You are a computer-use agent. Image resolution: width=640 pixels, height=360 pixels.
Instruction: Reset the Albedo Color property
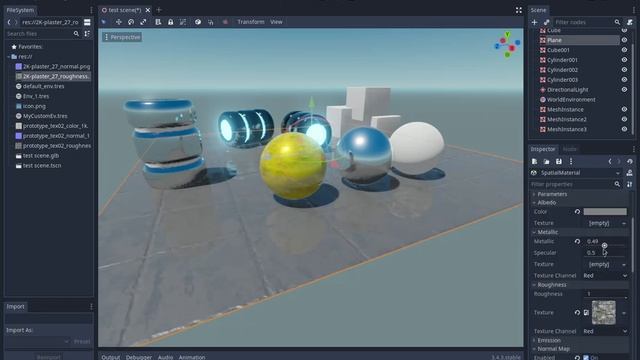point(577,212)
